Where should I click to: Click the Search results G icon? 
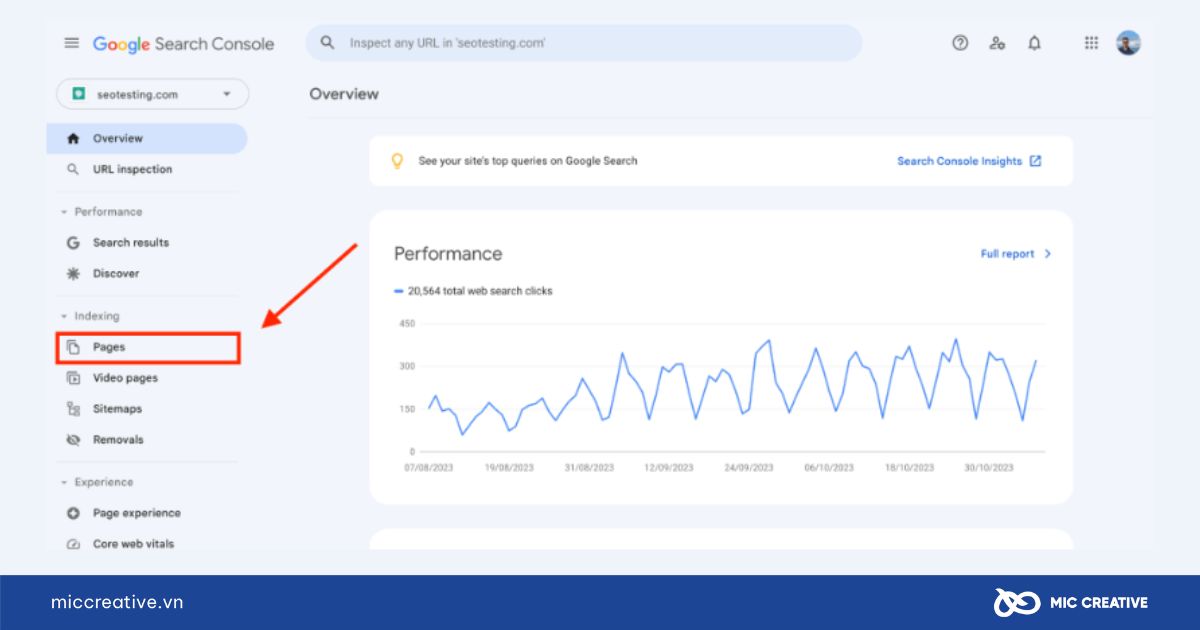pyautogui.click(x=73, y=242)
